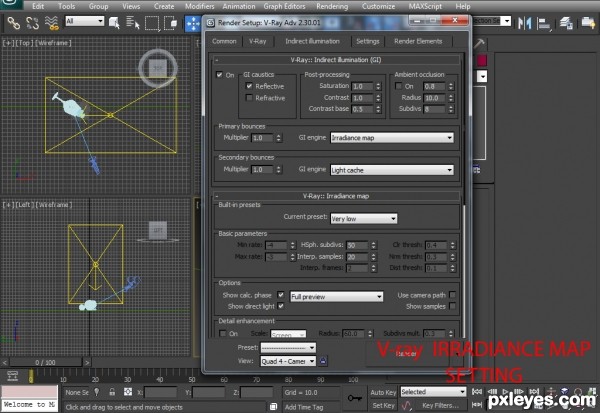Click Go to Start playback button
Viewport: 600px width, 413px height.
click(x=477, y=392)
